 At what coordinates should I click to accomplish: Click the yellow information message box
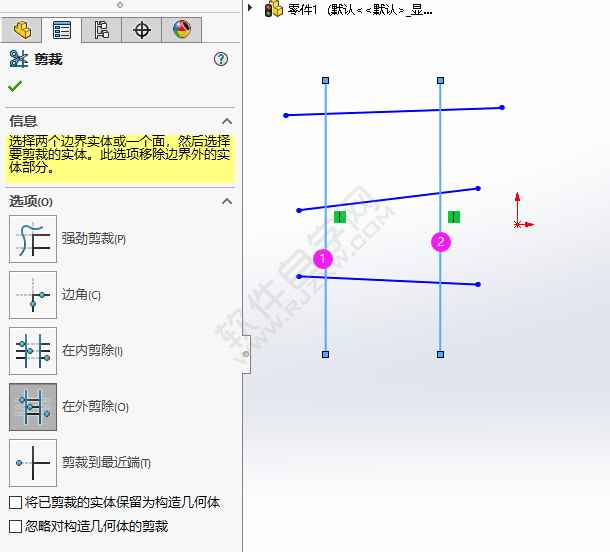coord(120,159)
